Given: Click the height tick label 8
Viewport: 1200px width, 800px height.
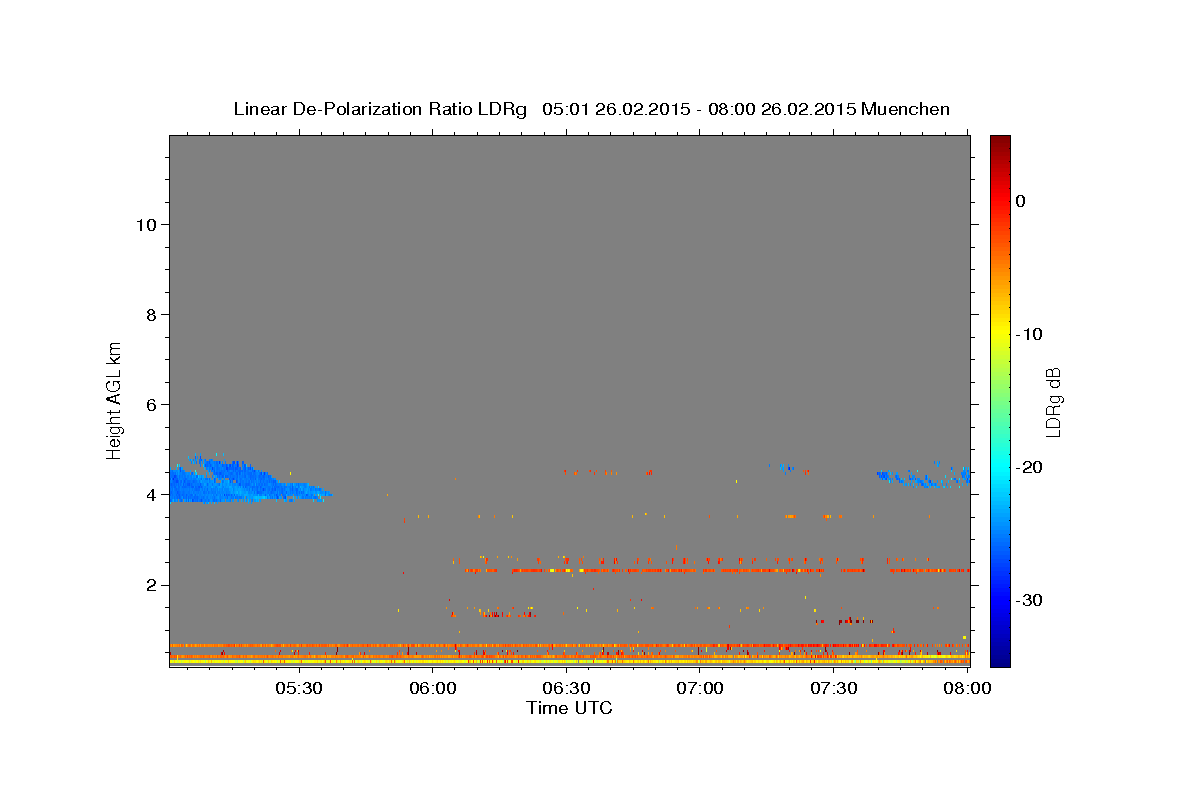Looking at the screenshot, I should pos(150,314).
